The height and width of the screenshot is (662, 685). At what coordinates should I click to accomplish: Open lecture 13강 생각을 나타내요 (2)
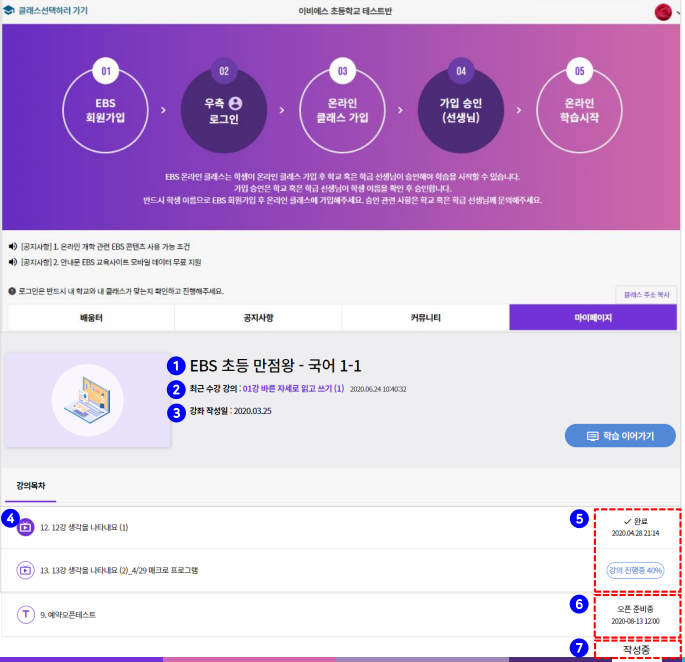click(x=119, y=570)
